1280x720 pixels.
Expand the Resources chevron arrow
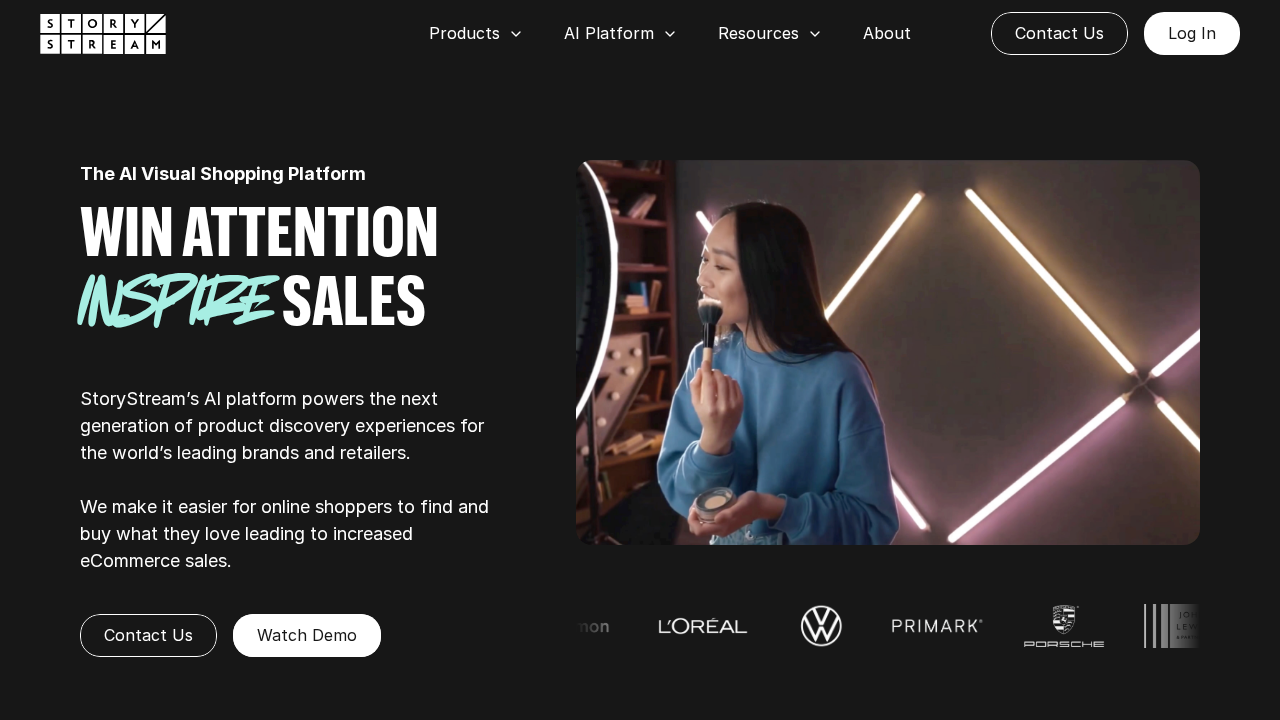pos(815,34)
